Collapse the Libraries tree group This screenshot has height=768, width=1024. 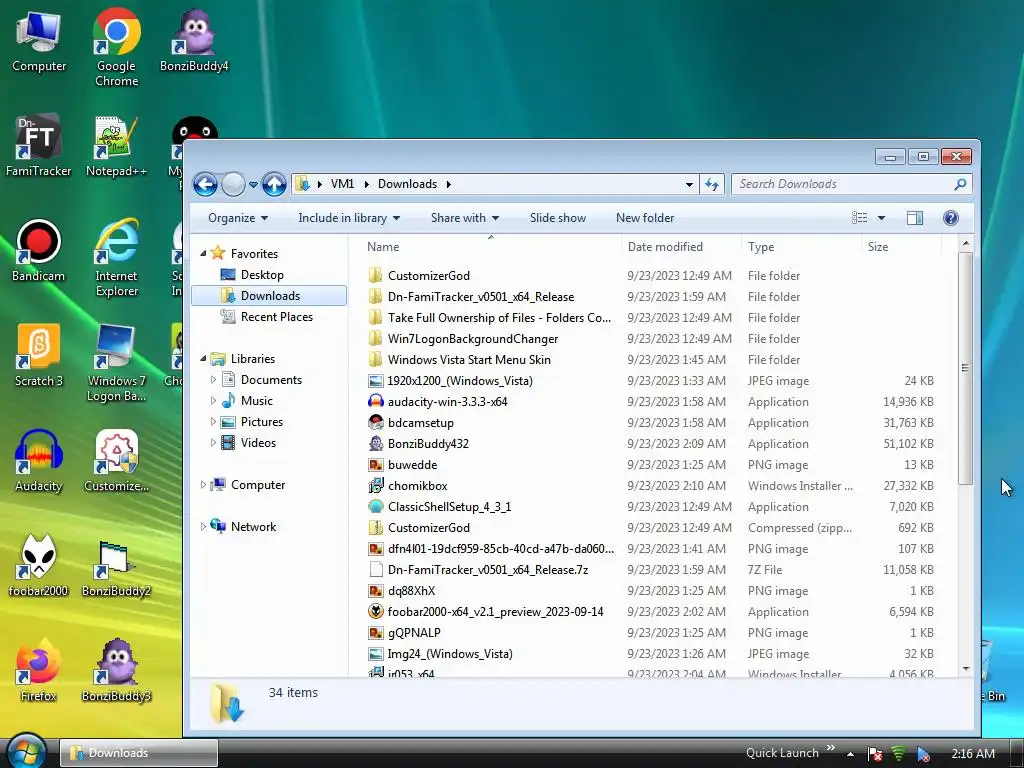203,359
